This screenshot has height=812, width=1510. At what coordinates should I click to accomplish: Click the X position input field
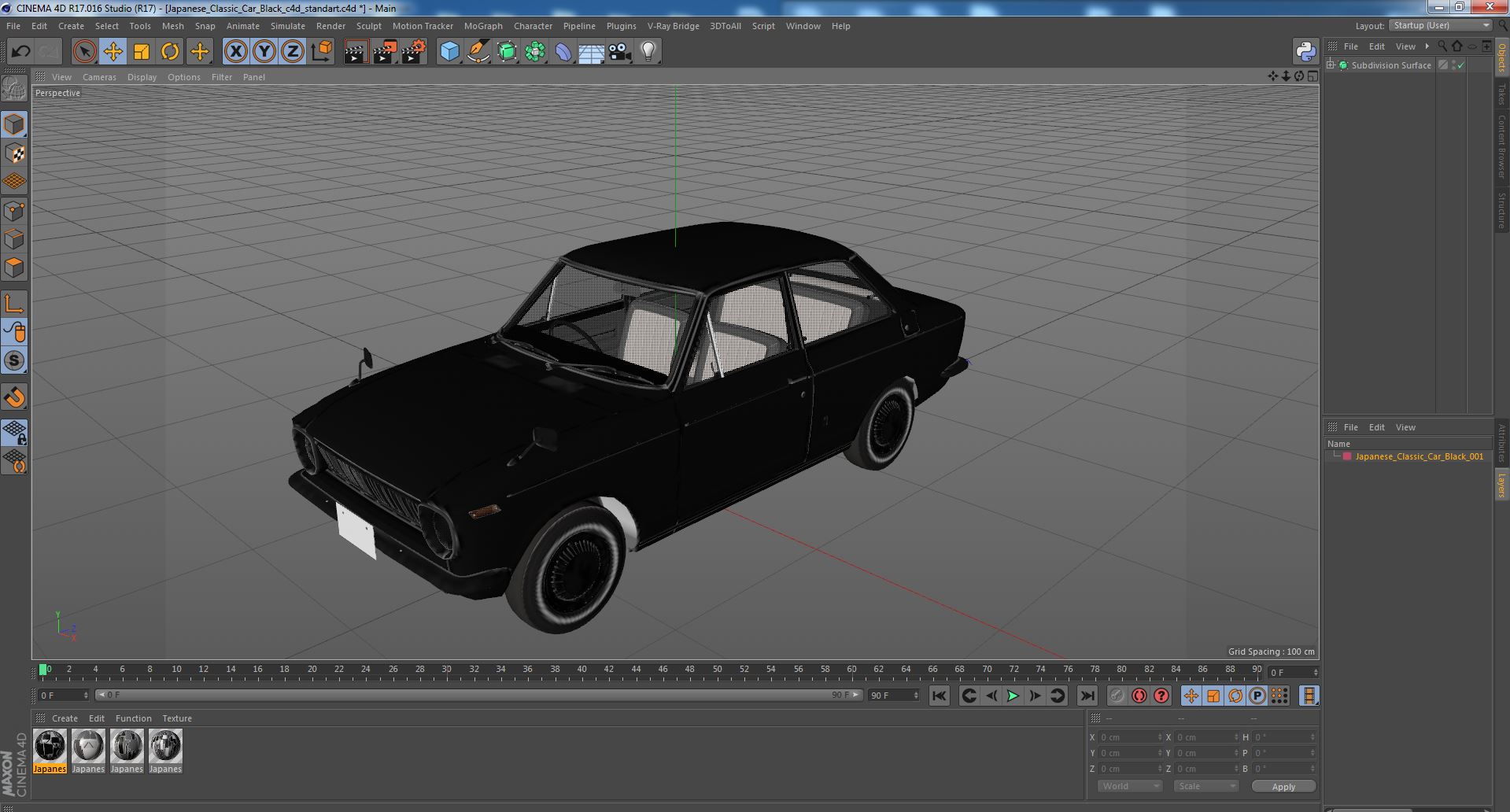click(1129, 737)
